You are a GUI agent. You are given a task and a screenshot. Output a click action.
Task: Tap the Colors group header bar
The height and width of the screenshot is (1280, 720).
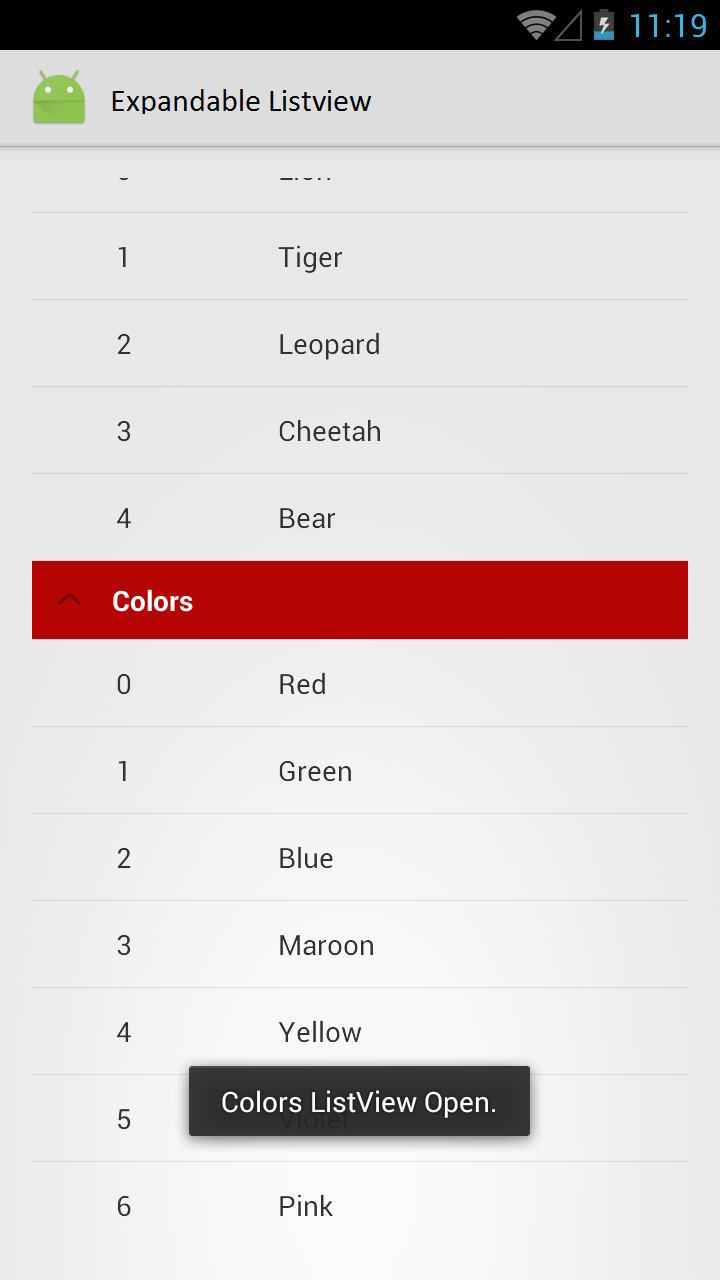click(x=360, y=600)
